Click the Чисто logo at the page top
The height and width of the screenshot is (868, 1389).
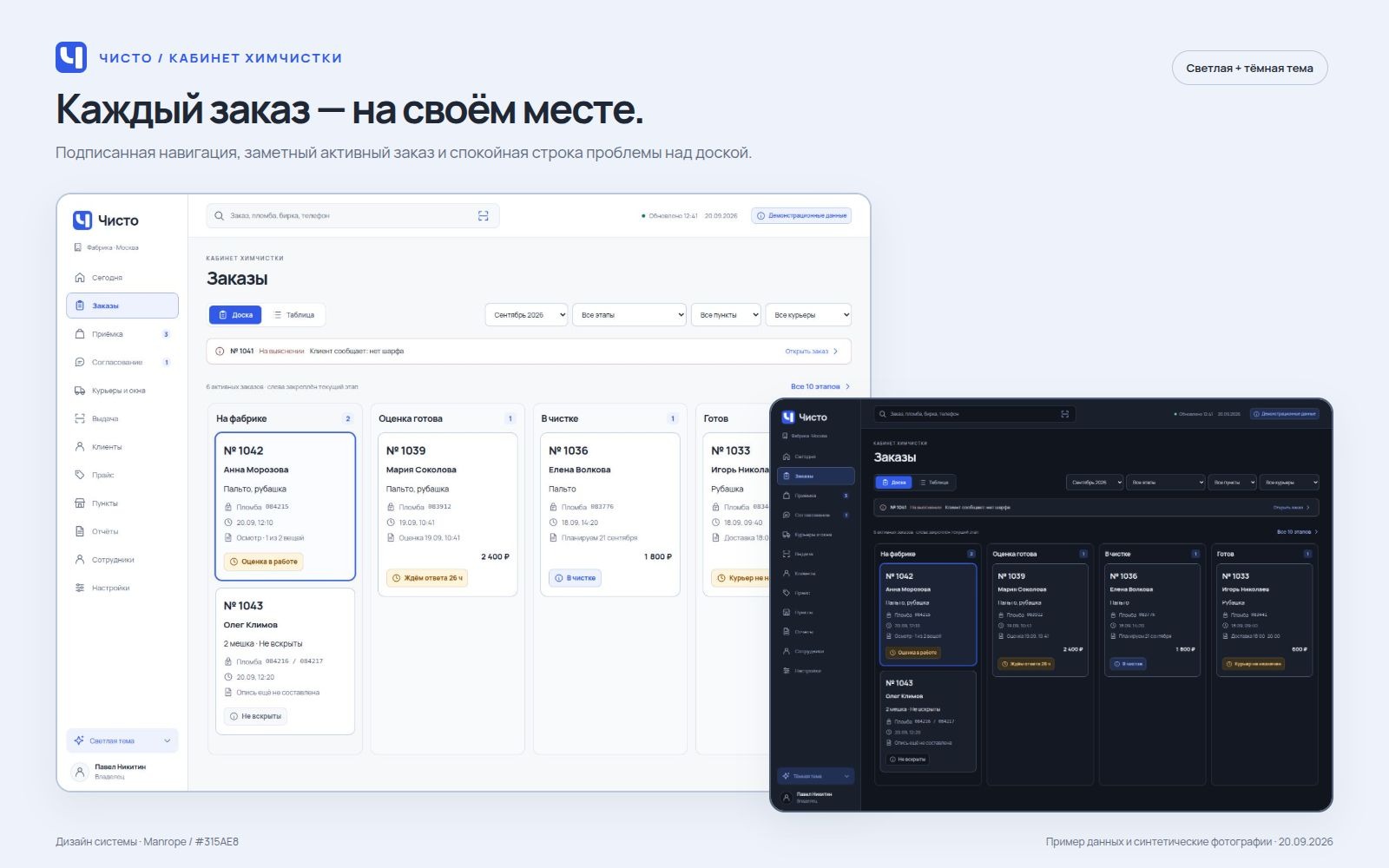pos(71,57)
